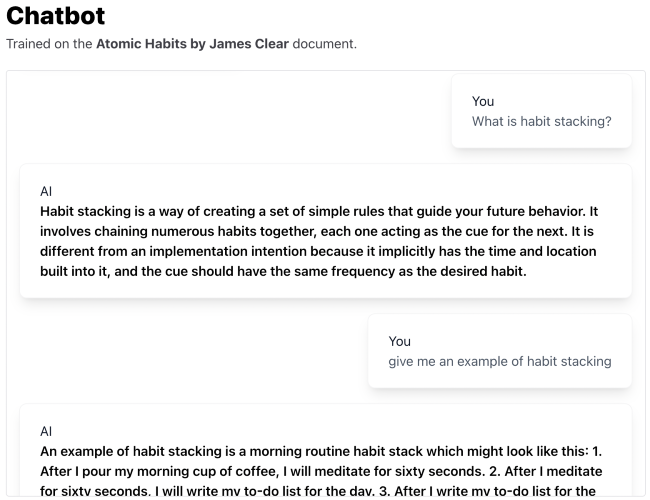The height and width of the screenshot is (500, 650).
Task: Click "You" label above the example request
Action: [400, 341]
